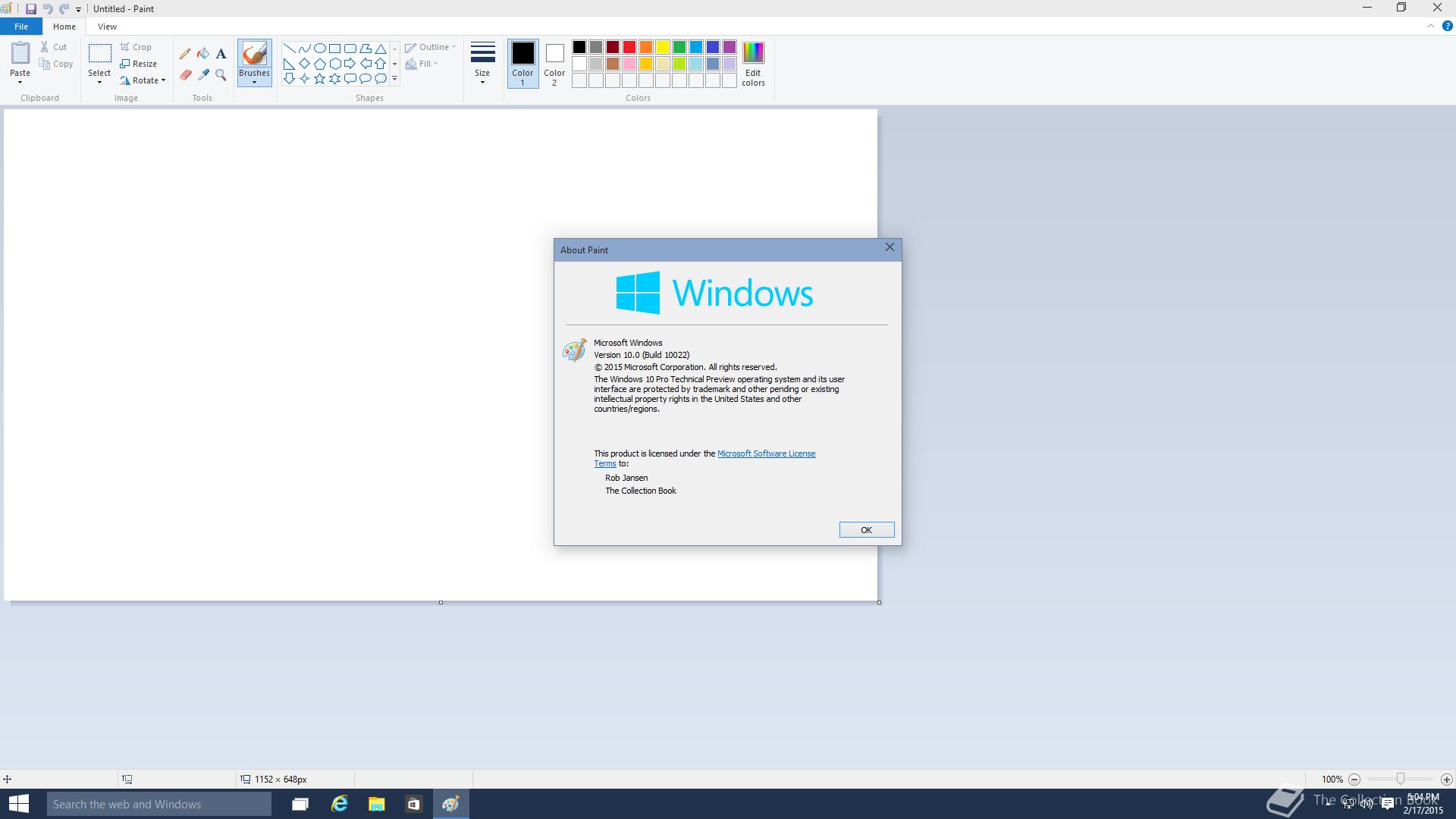Viewport: 1456px width, 819px height.
Task: Click the zoom in plus button
Action: (x=1446, y=780)
